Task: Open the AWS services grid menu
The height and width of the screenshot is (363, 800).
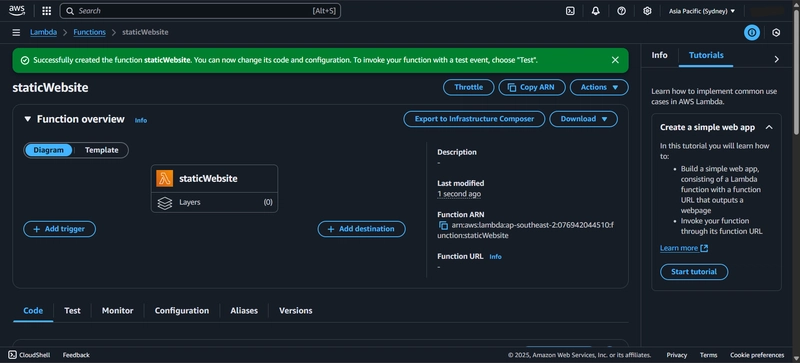Action: [46, 11]
